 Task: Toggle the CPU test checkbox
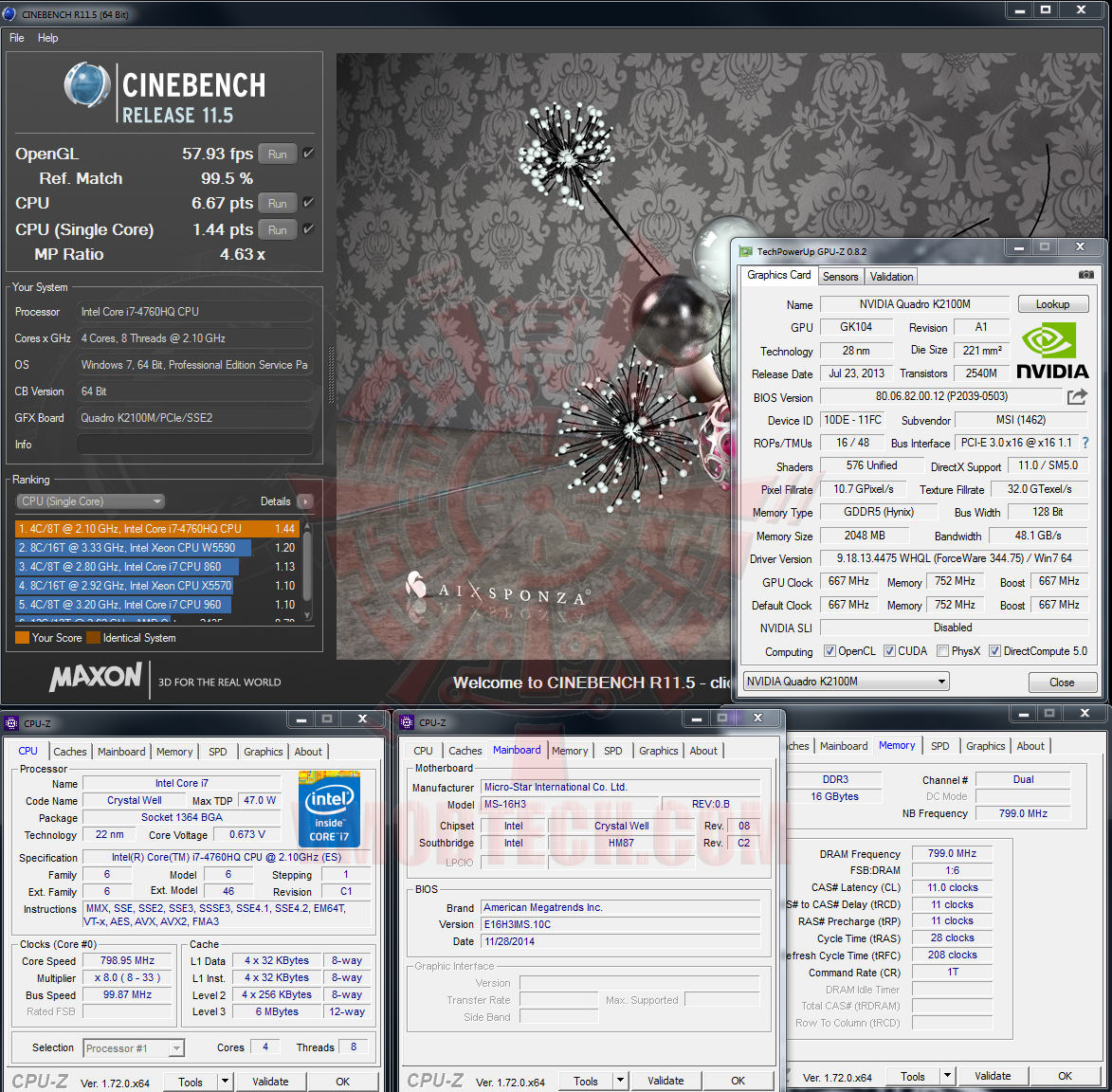[308, 202]
